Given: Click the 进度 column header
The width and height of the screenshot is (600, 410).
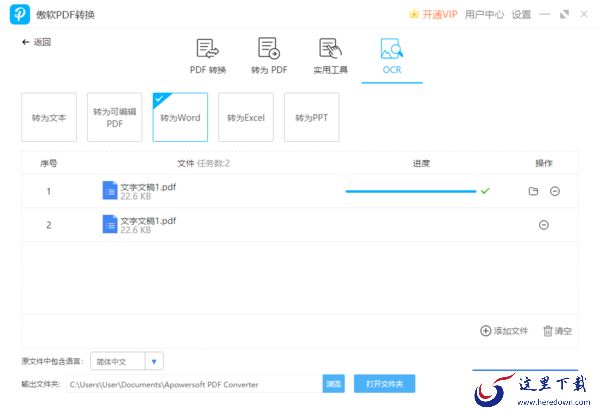Looking at the screenshot, I should pyautogui.click(x=421, y=163).
